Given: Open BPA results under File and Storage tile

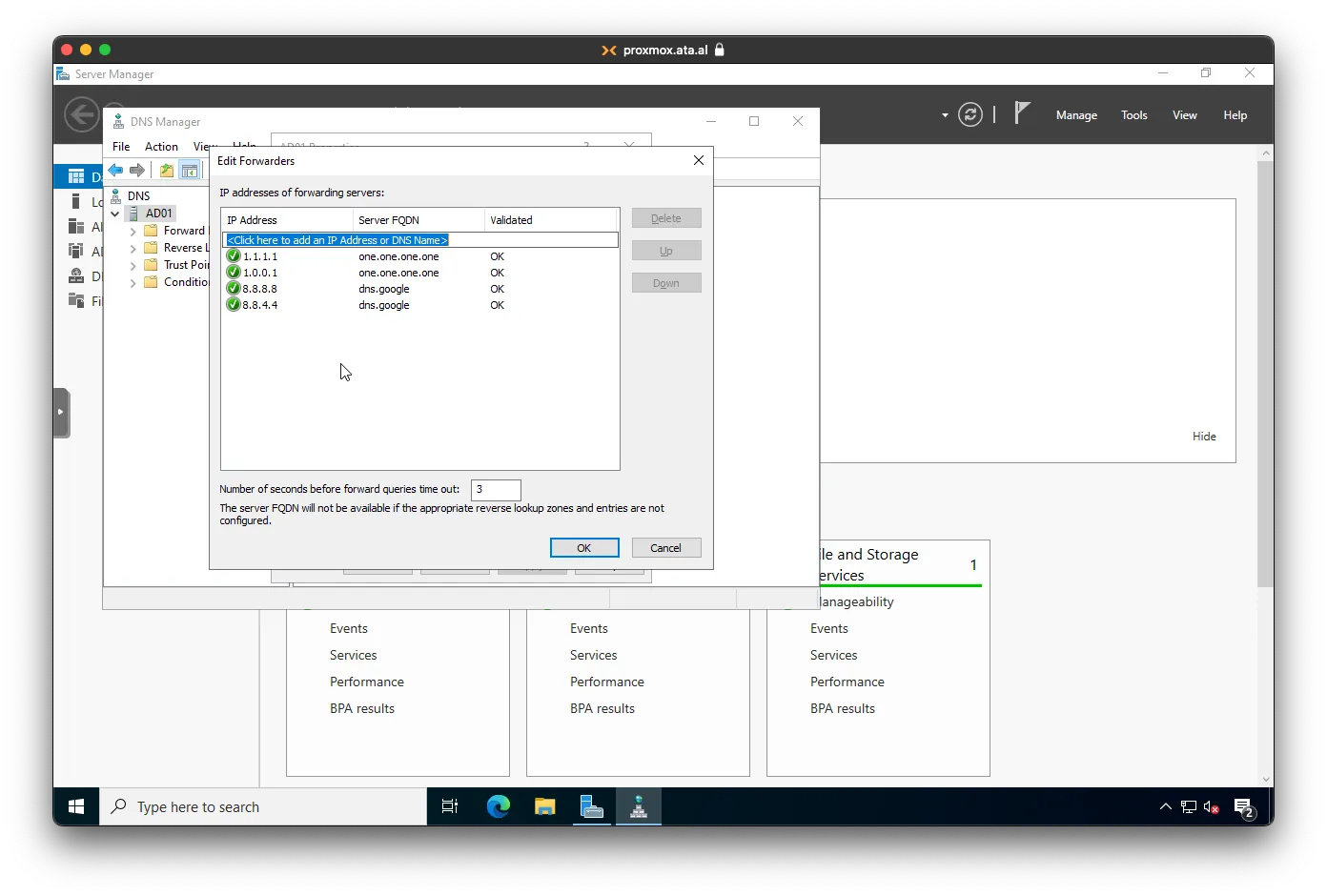Looking at the screenshot, I should [843, 708].
